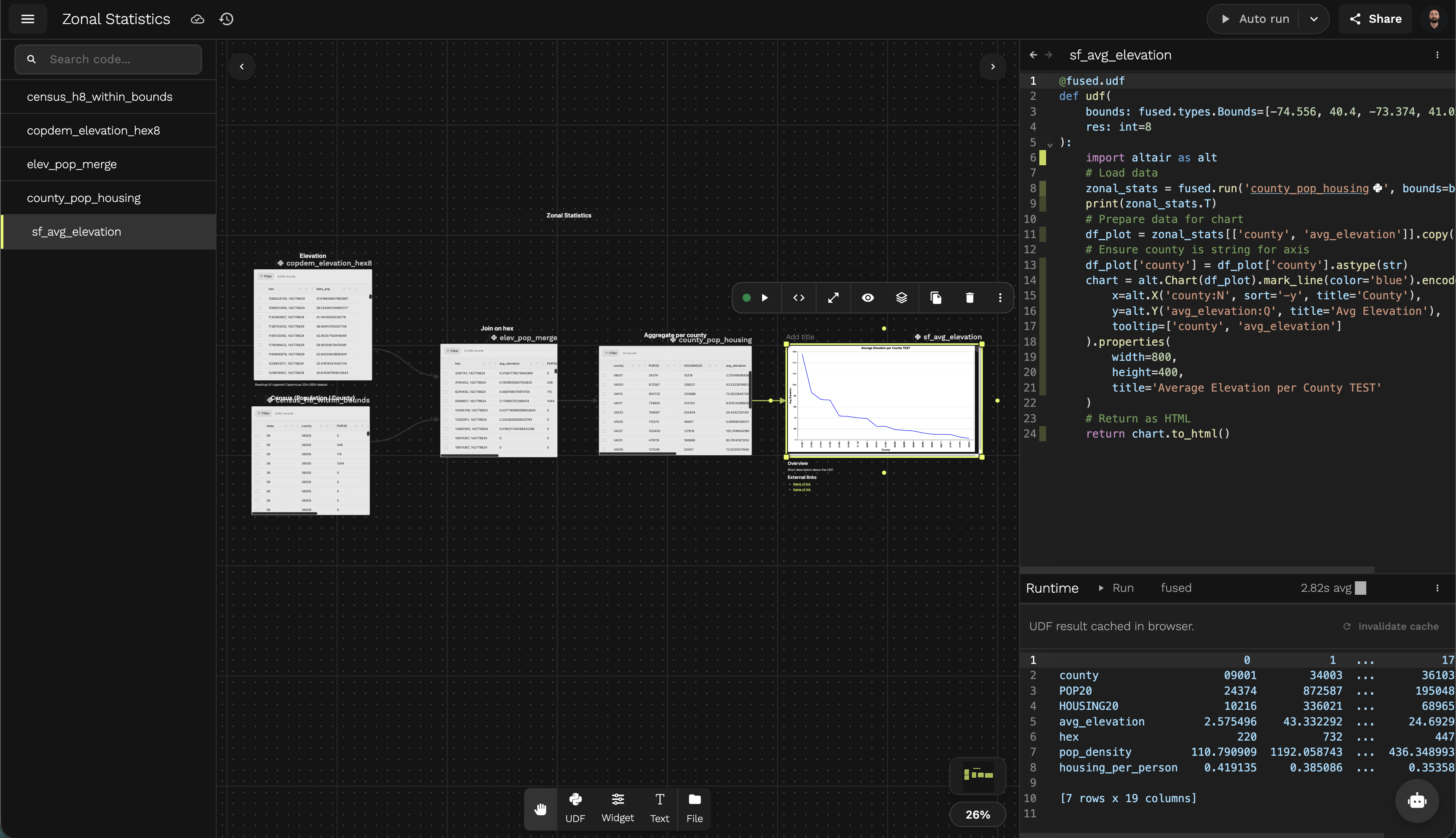Open the code editor more options menu

coord(1437,55)
